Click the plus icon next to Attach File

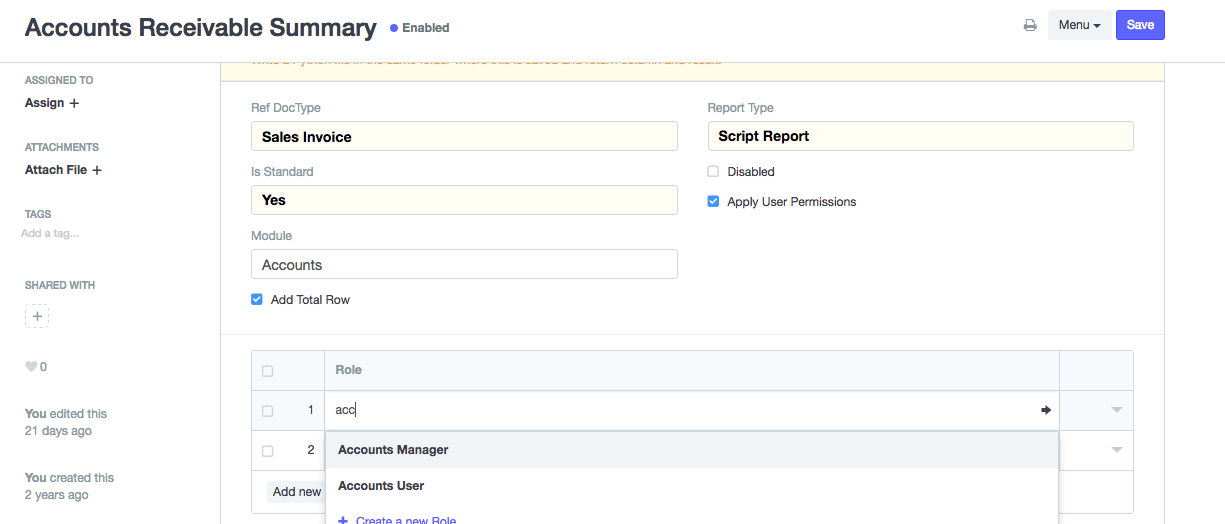point(97,170)
